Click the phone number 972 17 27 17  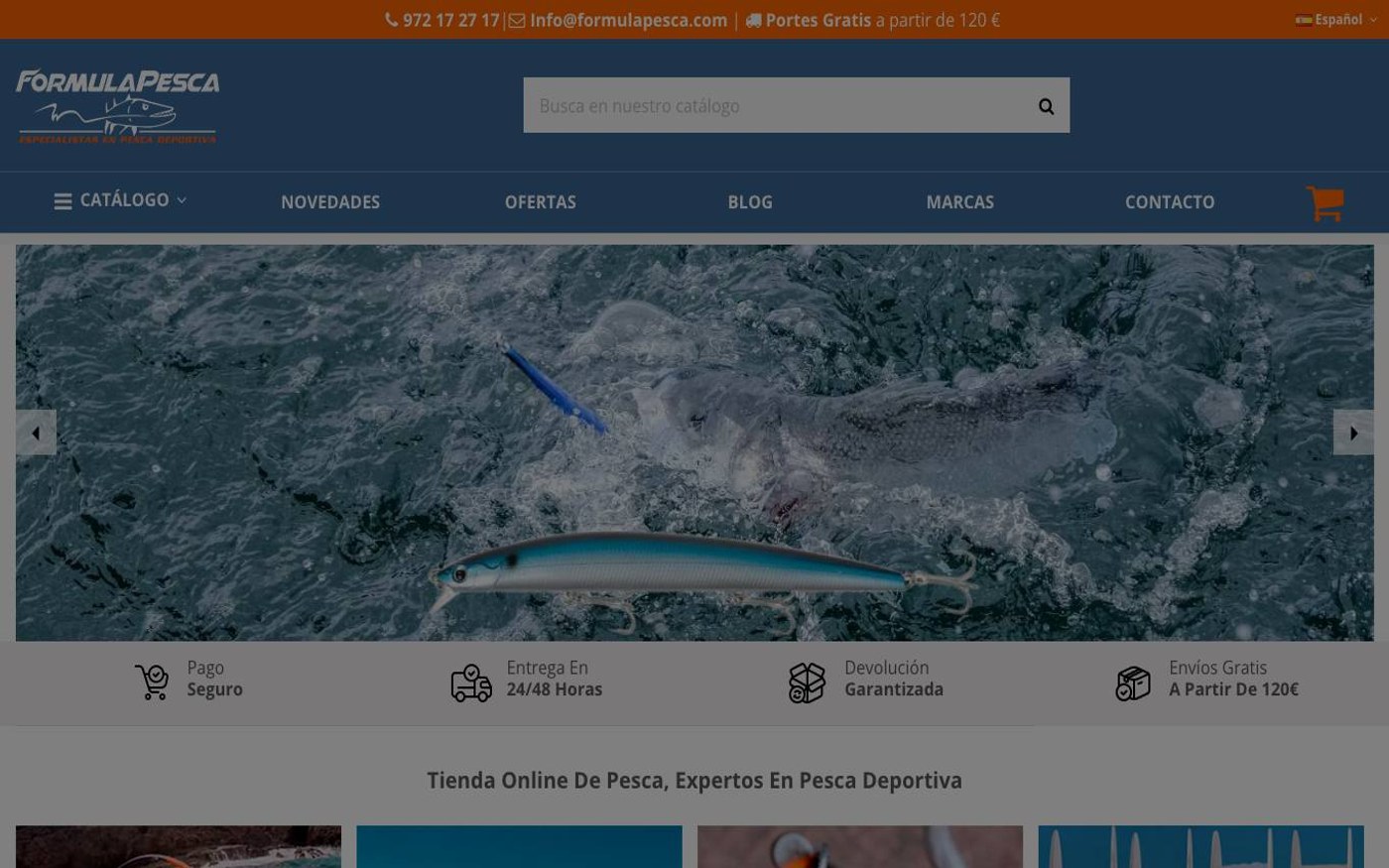(x=451, y=20)
